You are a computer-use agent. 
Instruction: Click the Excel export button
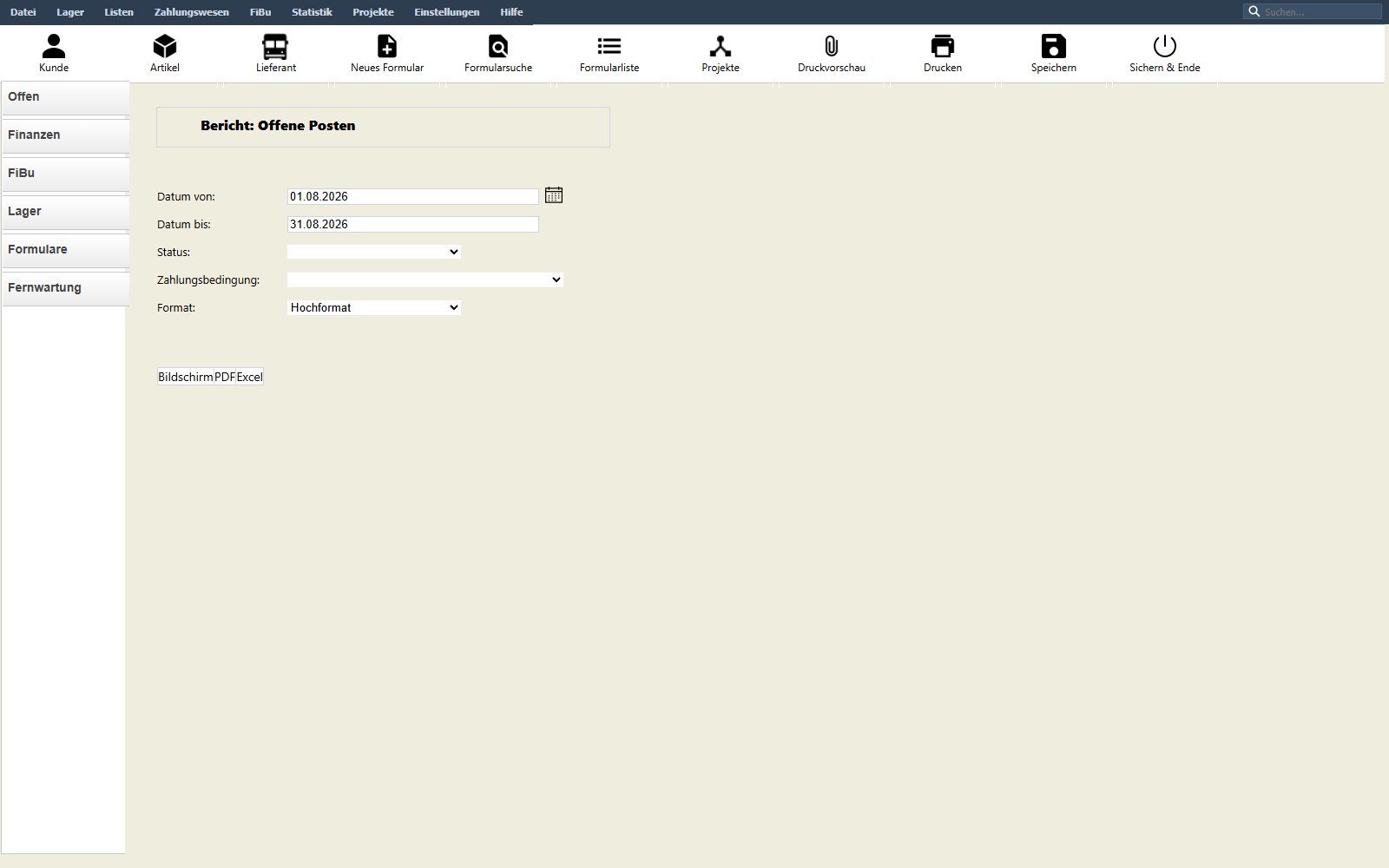(x=250, y=377)
